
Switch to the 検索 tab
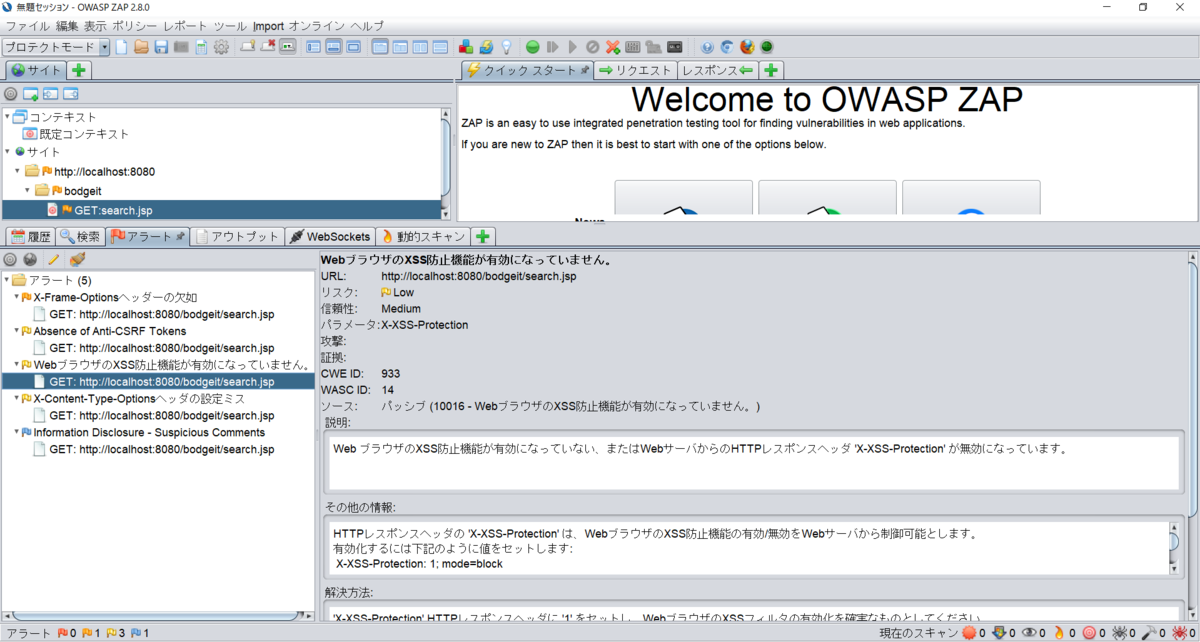pyautogui.click(x=80, y=237)
